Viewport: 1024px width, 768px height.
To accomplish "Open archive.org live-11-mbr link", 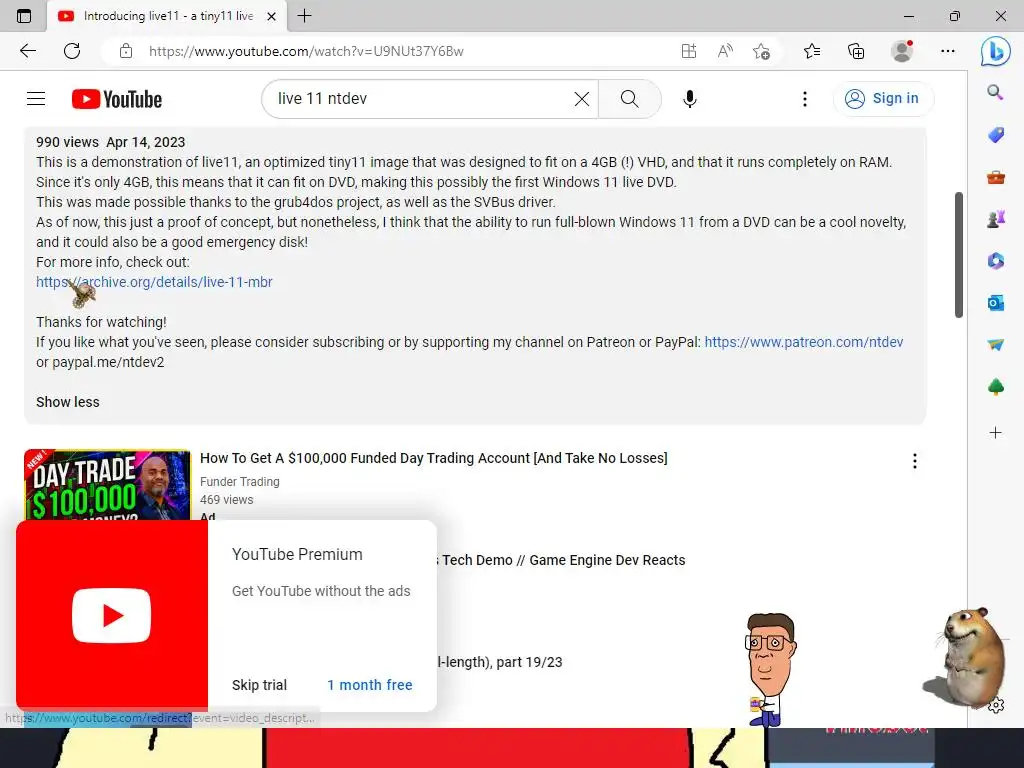I will (154, 282).
